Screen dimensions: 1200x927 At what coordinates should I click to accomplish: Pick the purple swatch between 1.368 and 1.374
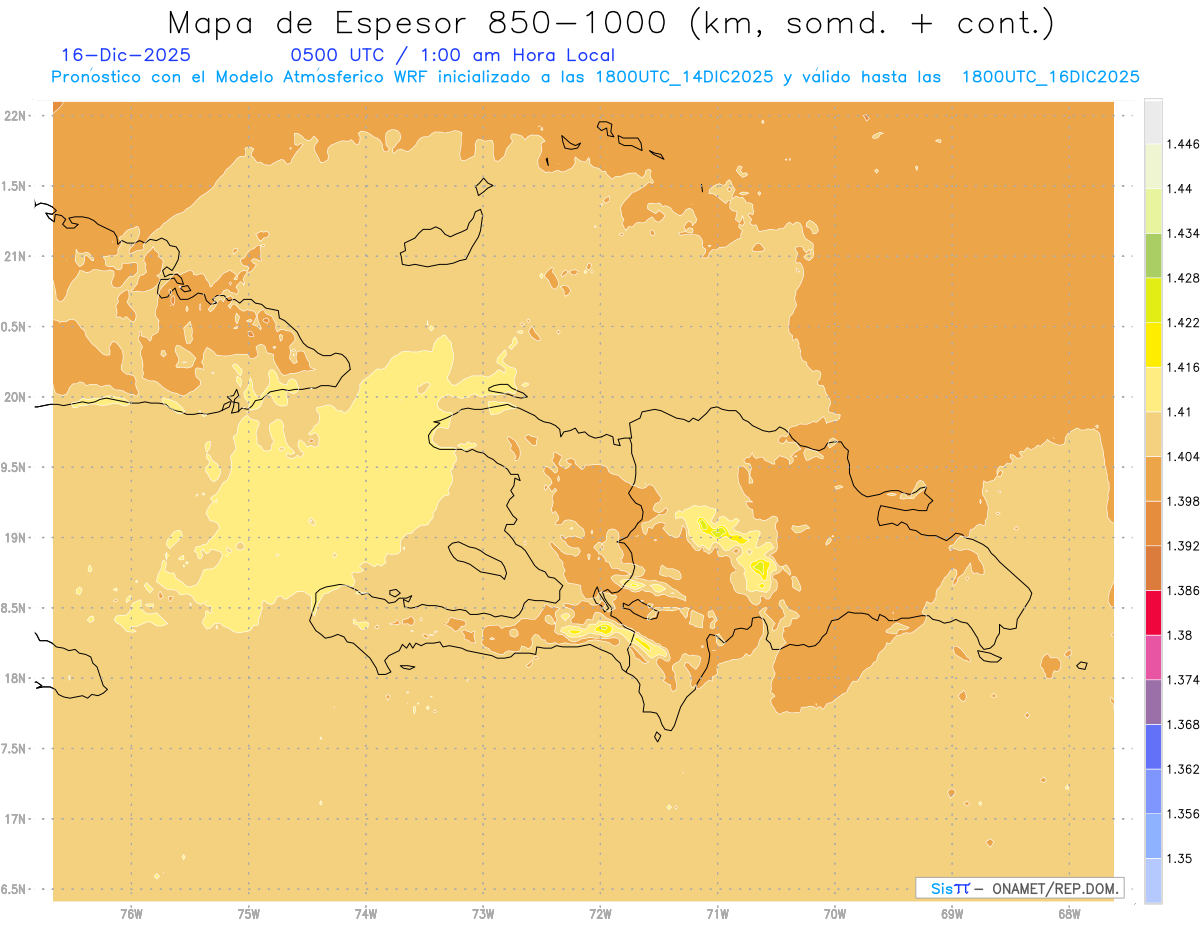click(1153, 702)
